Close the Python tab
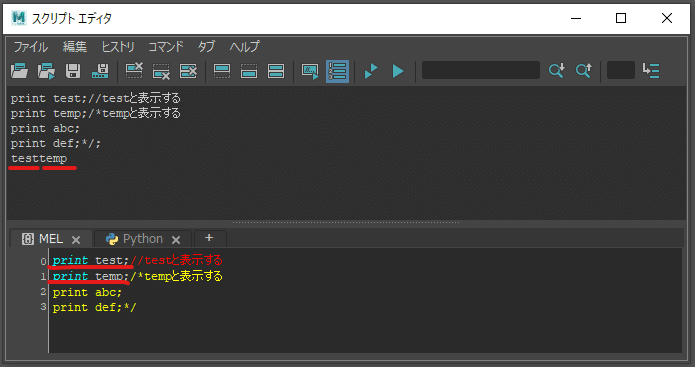Screen dimensions: 695x367 [176, 240]
